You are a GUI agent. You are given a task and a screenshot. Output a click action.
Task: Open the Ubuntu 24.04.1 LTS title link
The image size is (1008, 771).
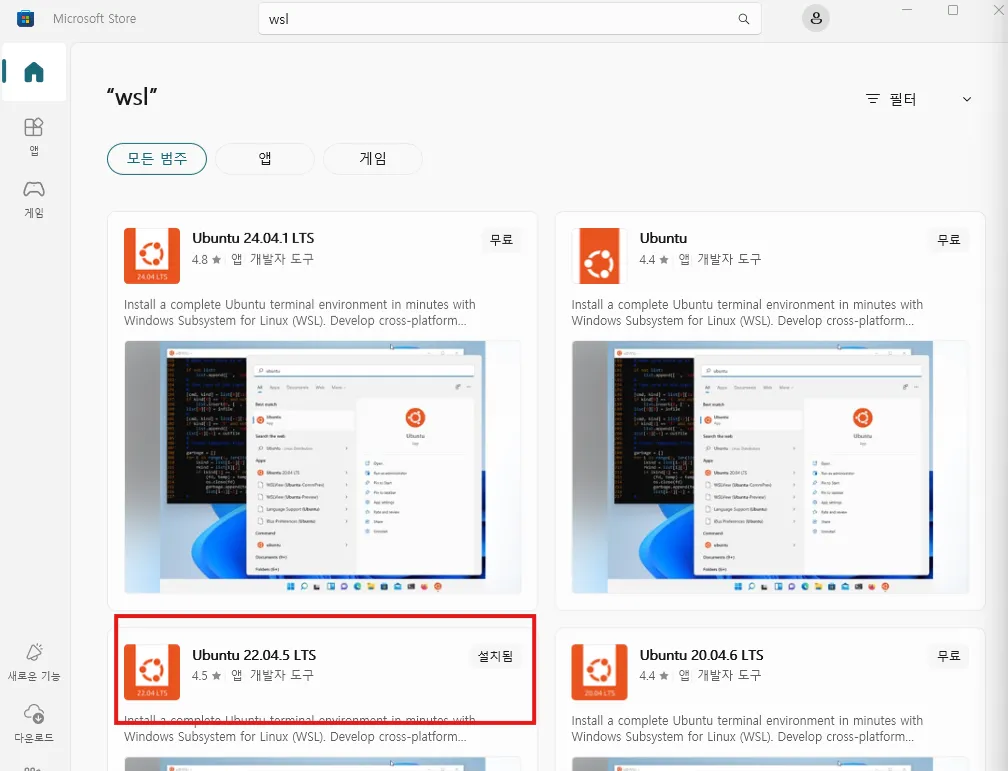tap(253, 238)
